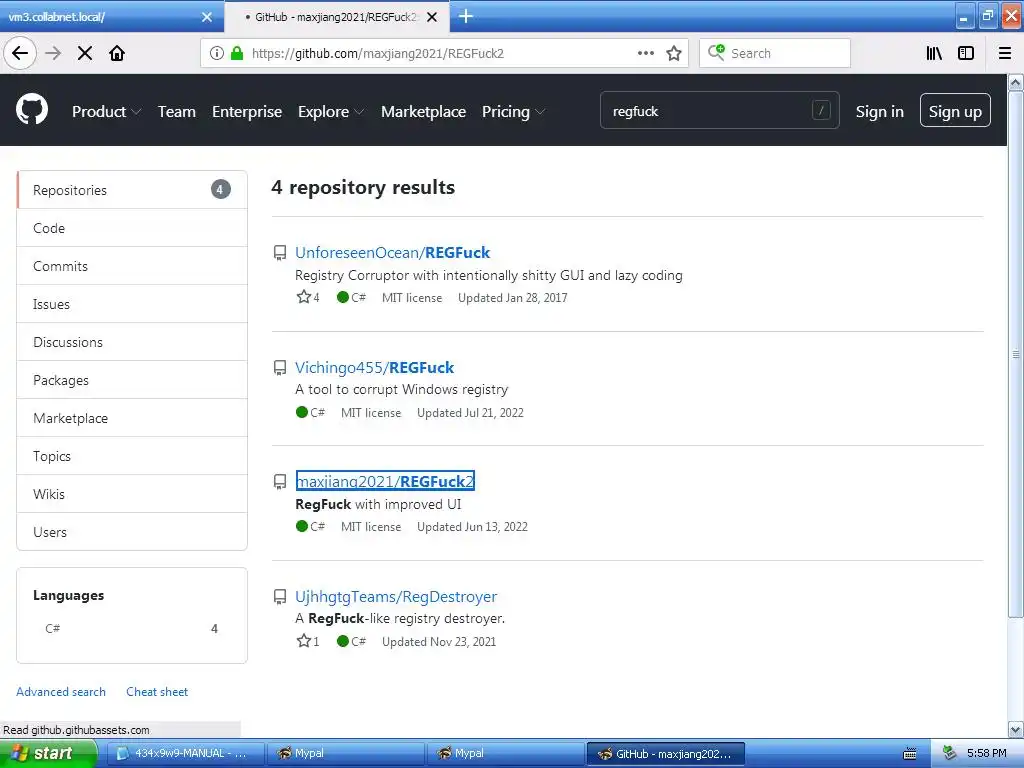The image size is (1024, 768).
Task: Switch to 434x9w9-MANUAL taskbar window
Action: 185,753
